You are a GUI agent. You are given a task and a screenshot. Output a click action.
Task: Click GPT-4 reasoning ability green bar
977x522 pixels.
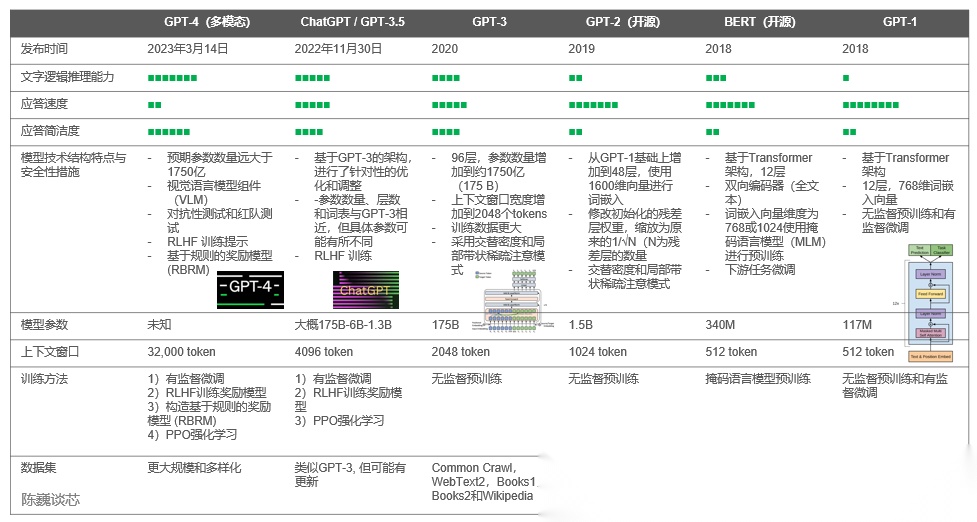tap(173, 78)
